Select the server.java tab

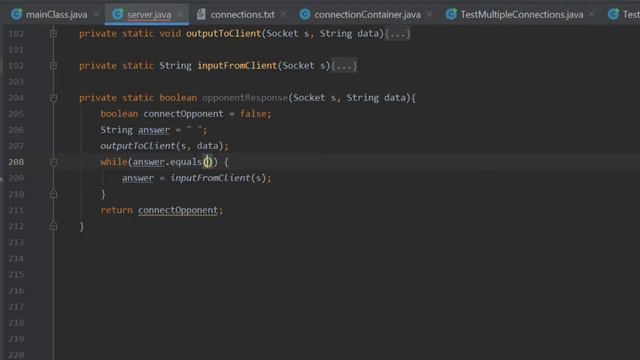tap(149, 15)
